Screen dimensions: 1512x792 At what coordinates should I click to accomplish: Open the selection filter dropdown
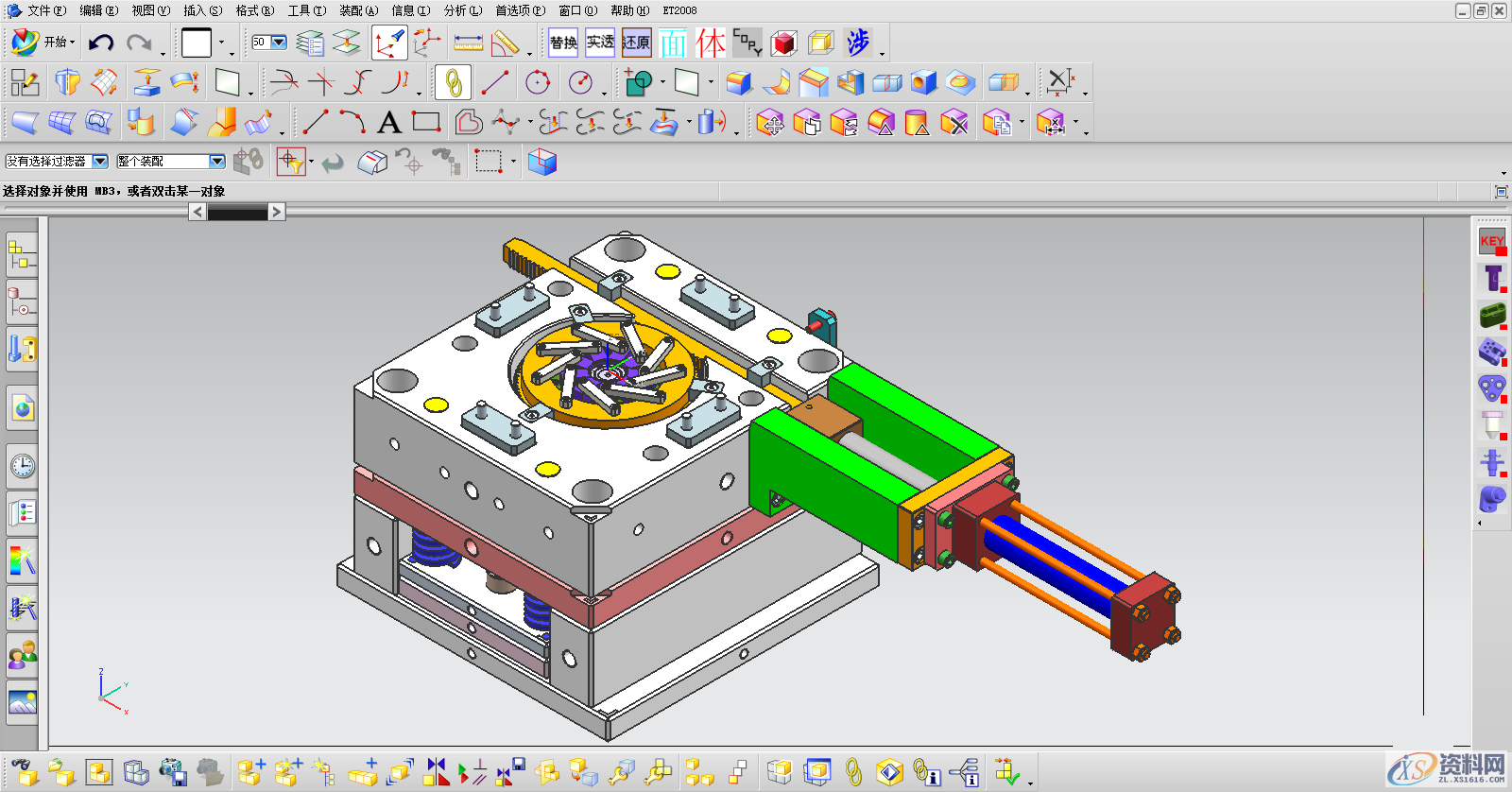point(99,162)
